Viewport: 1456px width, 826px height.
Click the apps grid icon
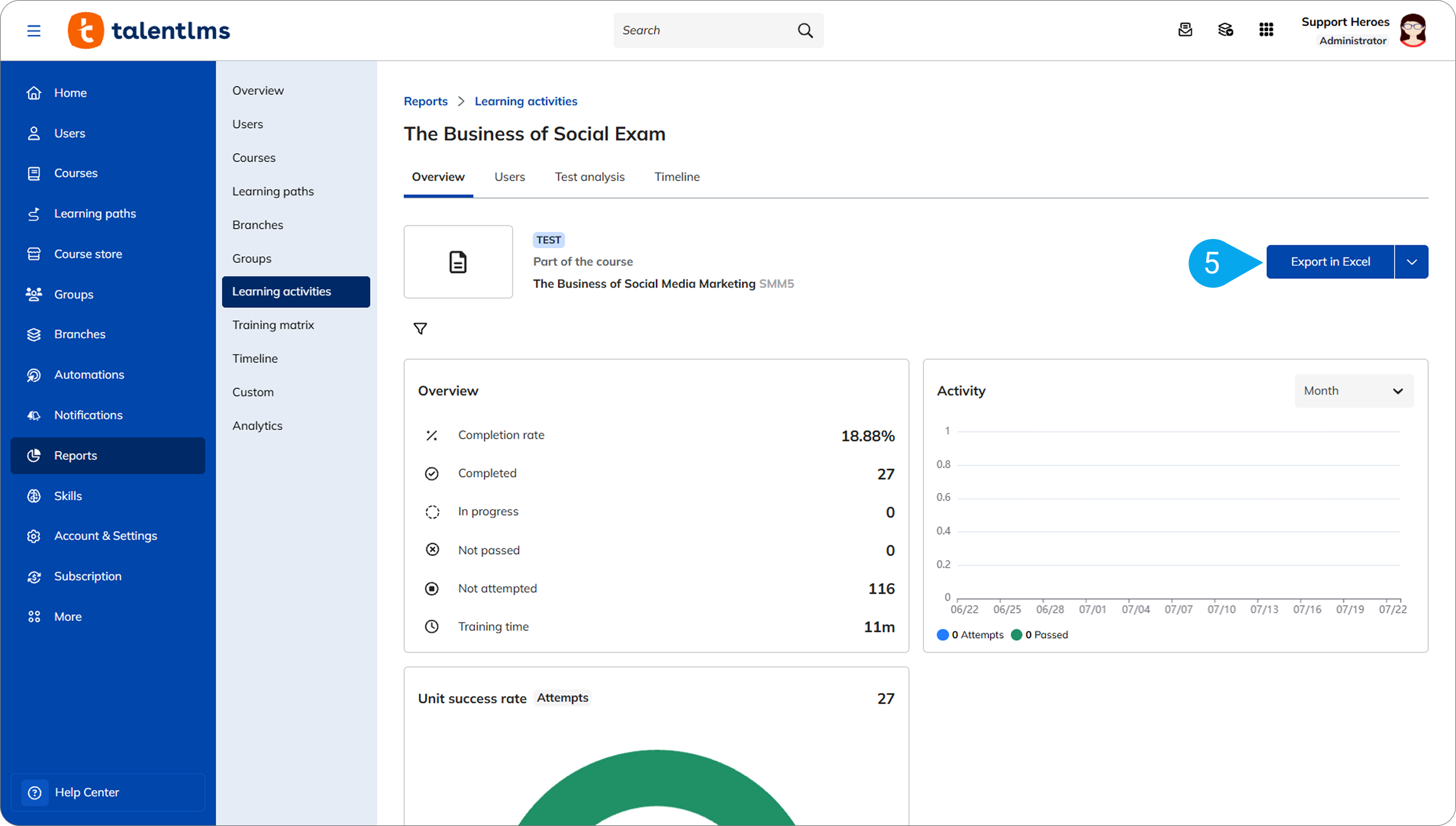[x=1266, y=30]
